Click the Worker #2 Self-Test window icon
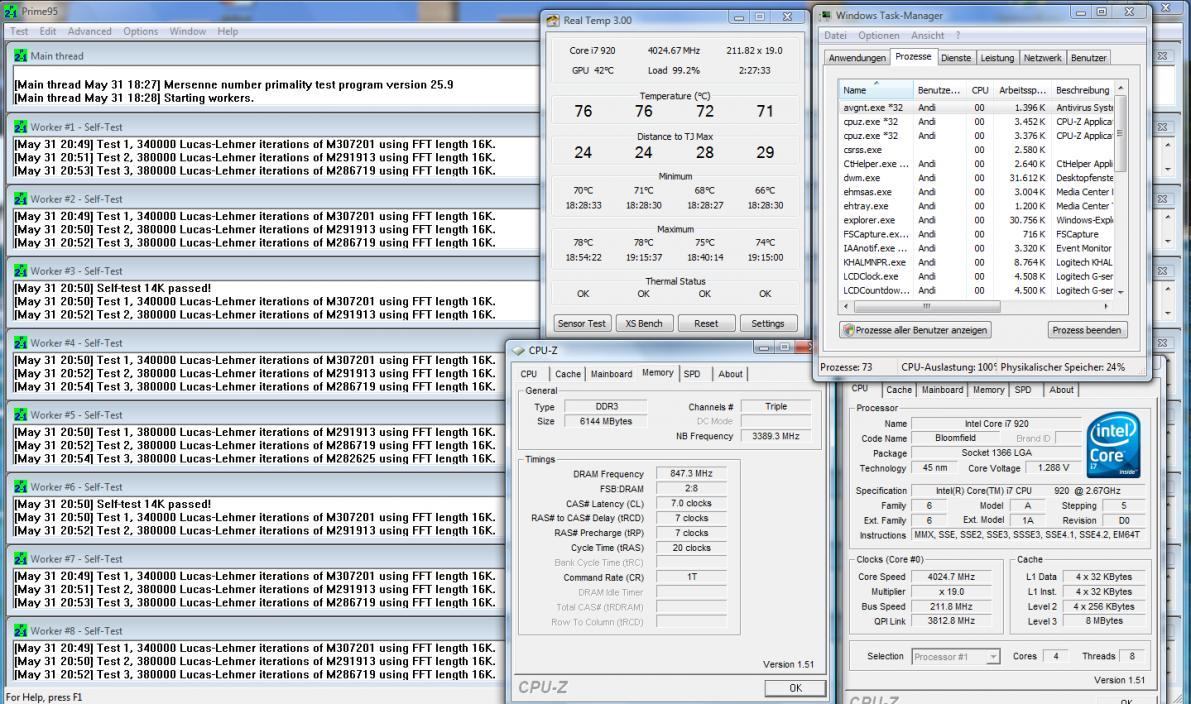The width and height of the screenshot is (1191, 704). coord(20,199)
